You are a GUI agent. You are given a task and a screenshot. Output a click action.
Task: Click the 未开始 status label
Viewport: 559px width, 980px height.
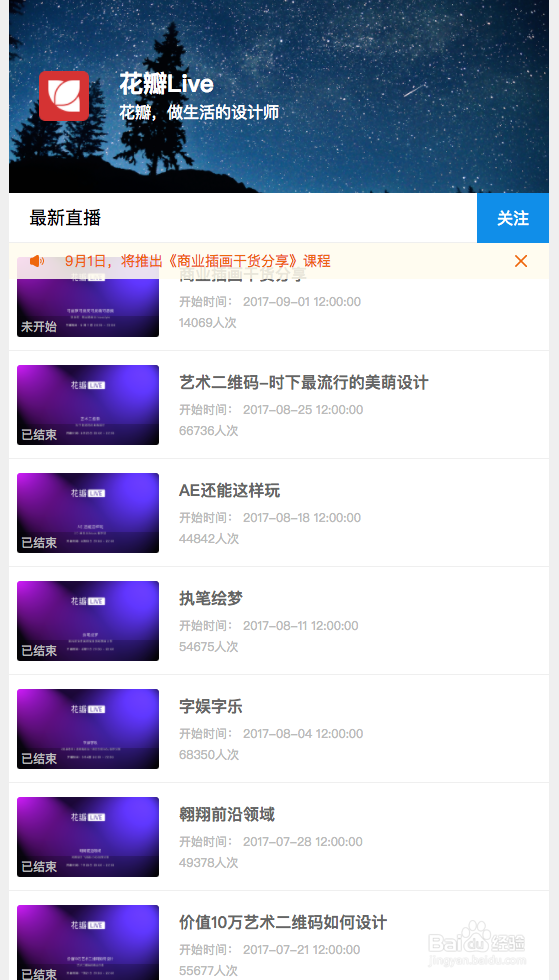39,326
